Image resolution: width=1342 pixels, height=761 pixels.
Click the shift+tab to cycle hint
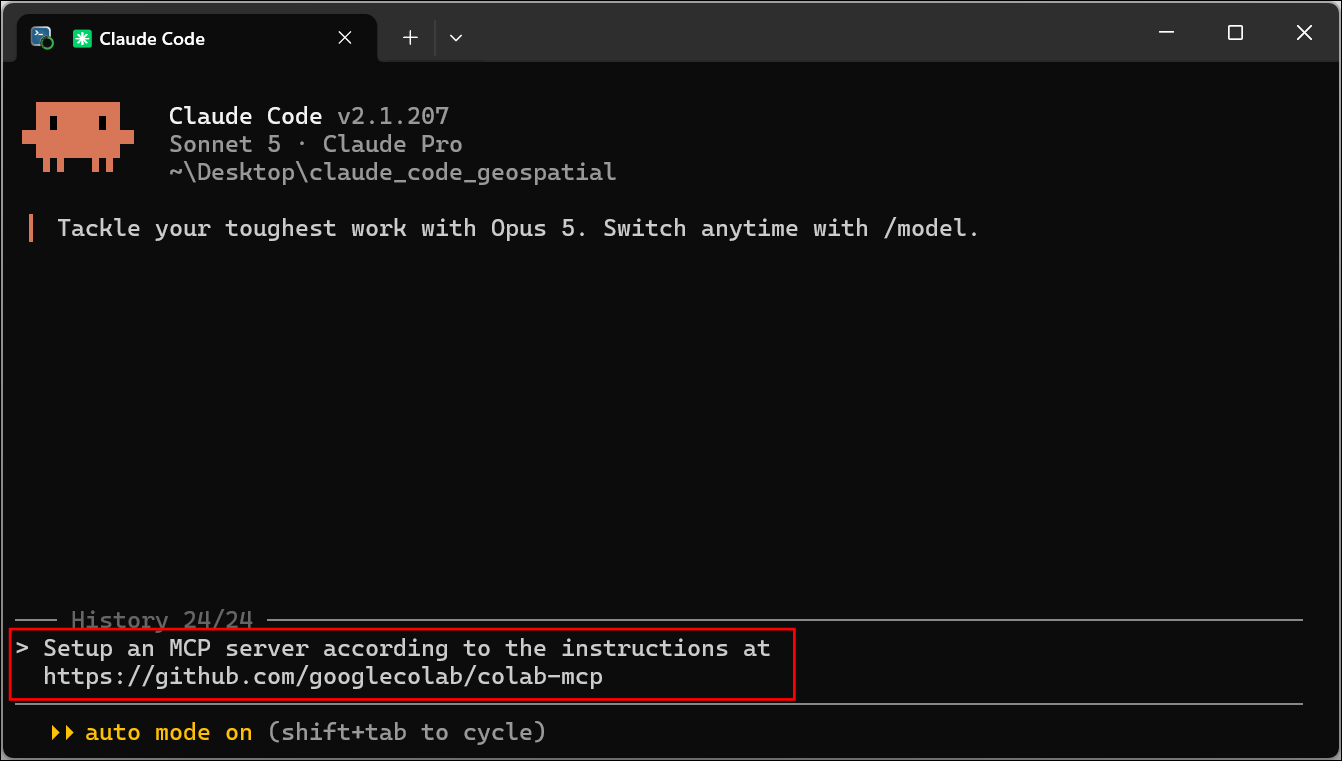(407, 732)
